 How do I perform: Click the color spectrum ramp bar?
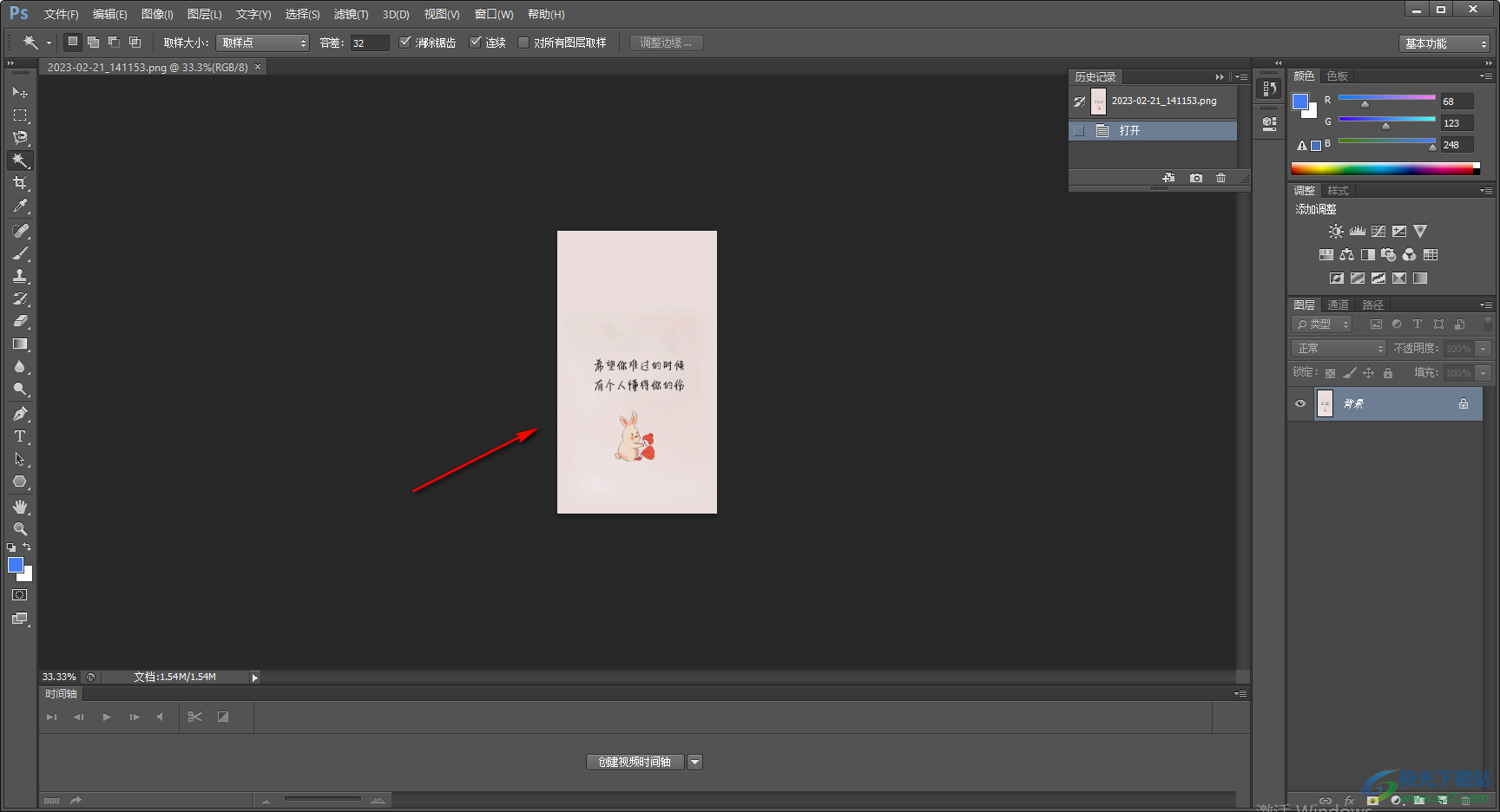1385,168
